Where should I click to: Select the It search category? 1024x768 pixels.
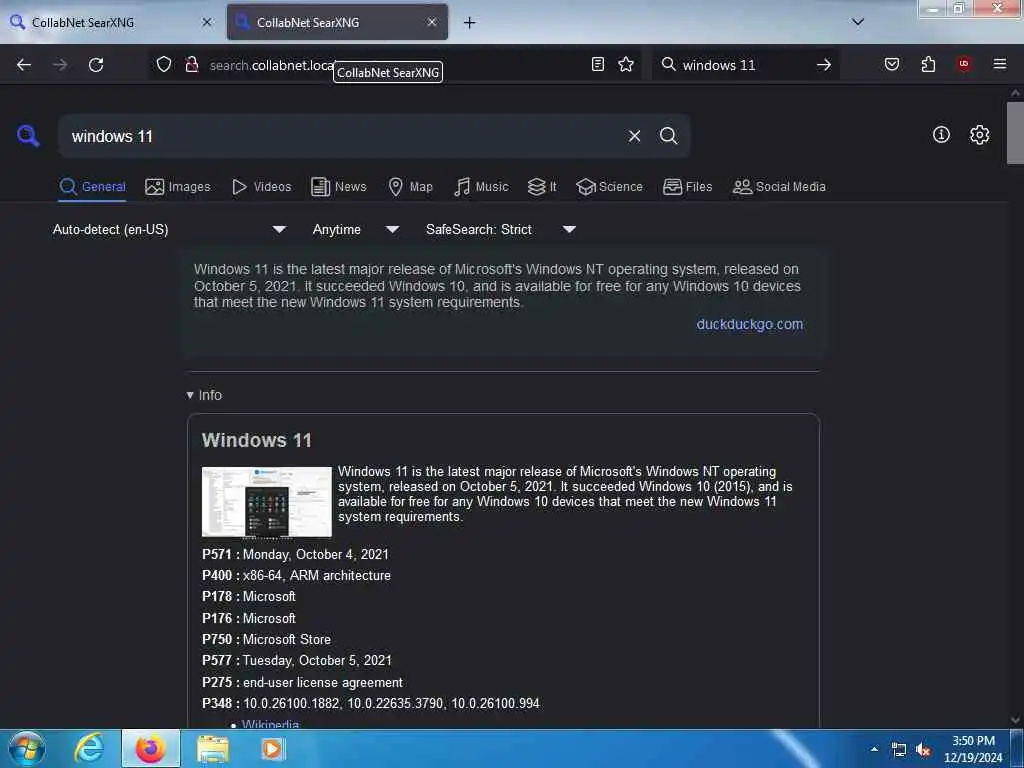pos(542,187)
